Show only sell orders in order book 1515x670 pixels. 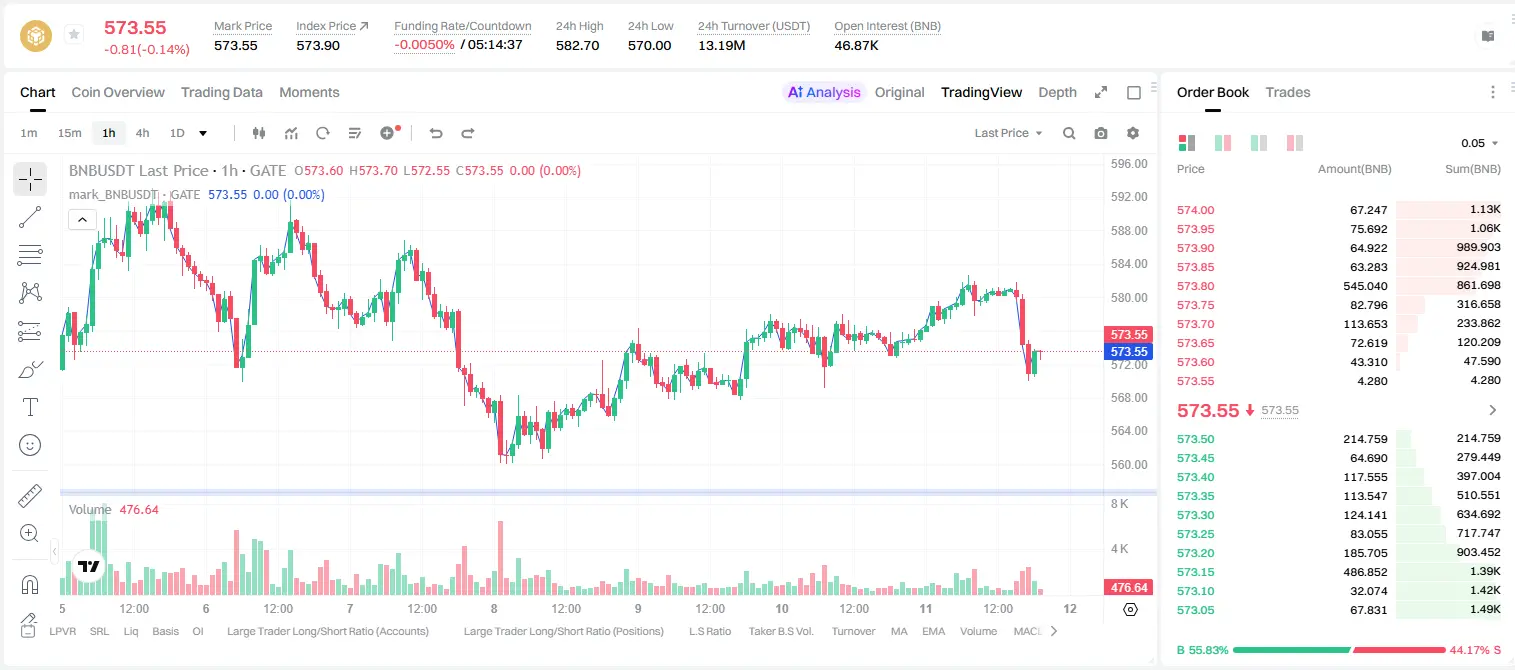click(x=1294, y=143)
